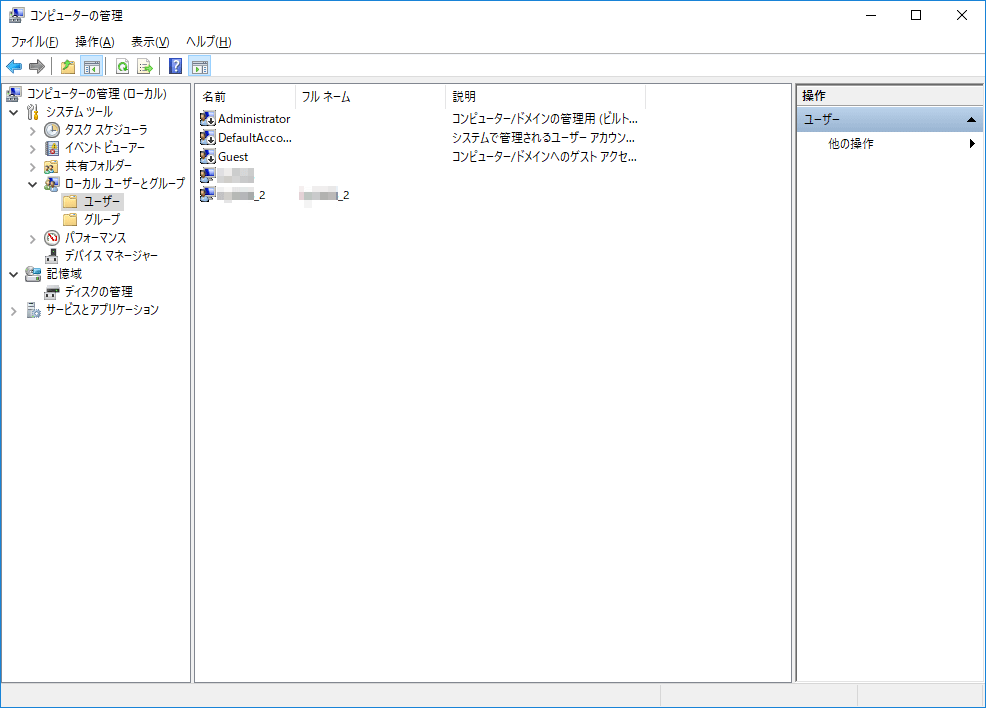Image resolution: width=986 pixels, height=708 pixels.
Task: Select ディスクの管理 in the tree
Action: [x=99, y=292]
